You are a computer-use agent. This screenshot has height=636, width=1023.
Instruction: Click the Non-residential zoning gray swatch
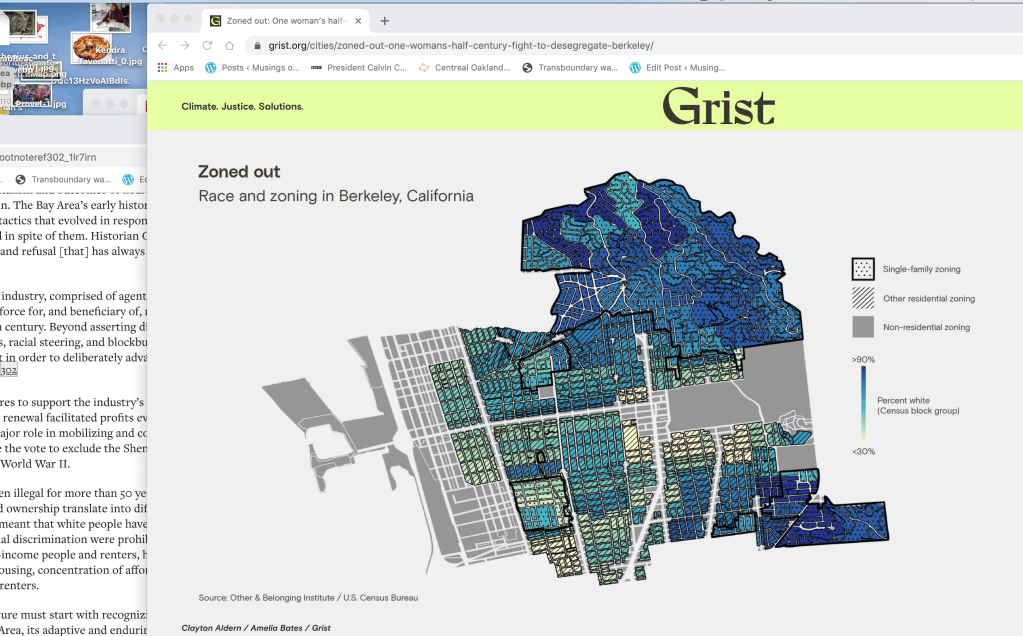pos(862,327)
